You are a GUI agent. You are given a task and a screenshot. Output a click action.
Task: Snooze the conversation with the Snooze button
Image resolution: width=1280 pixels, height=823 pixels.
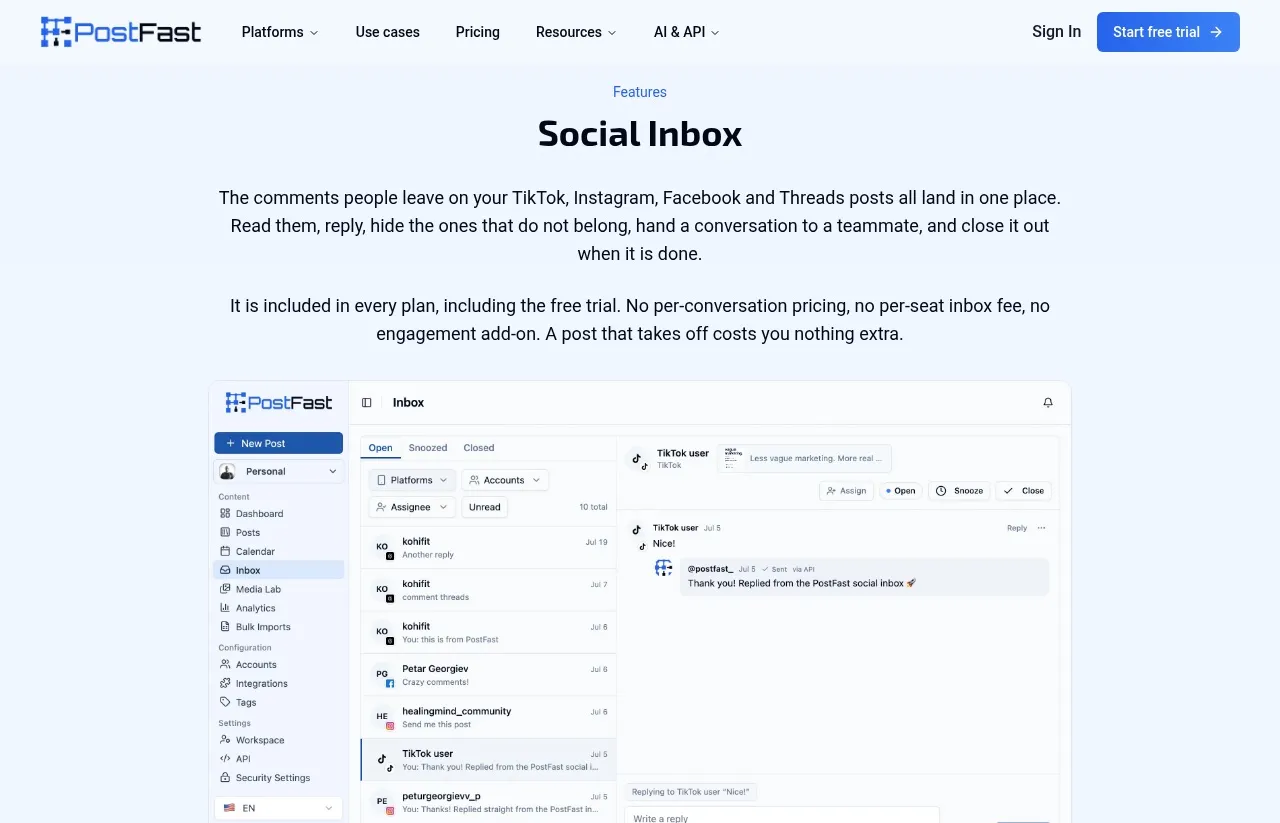click(x=960, y=491)
